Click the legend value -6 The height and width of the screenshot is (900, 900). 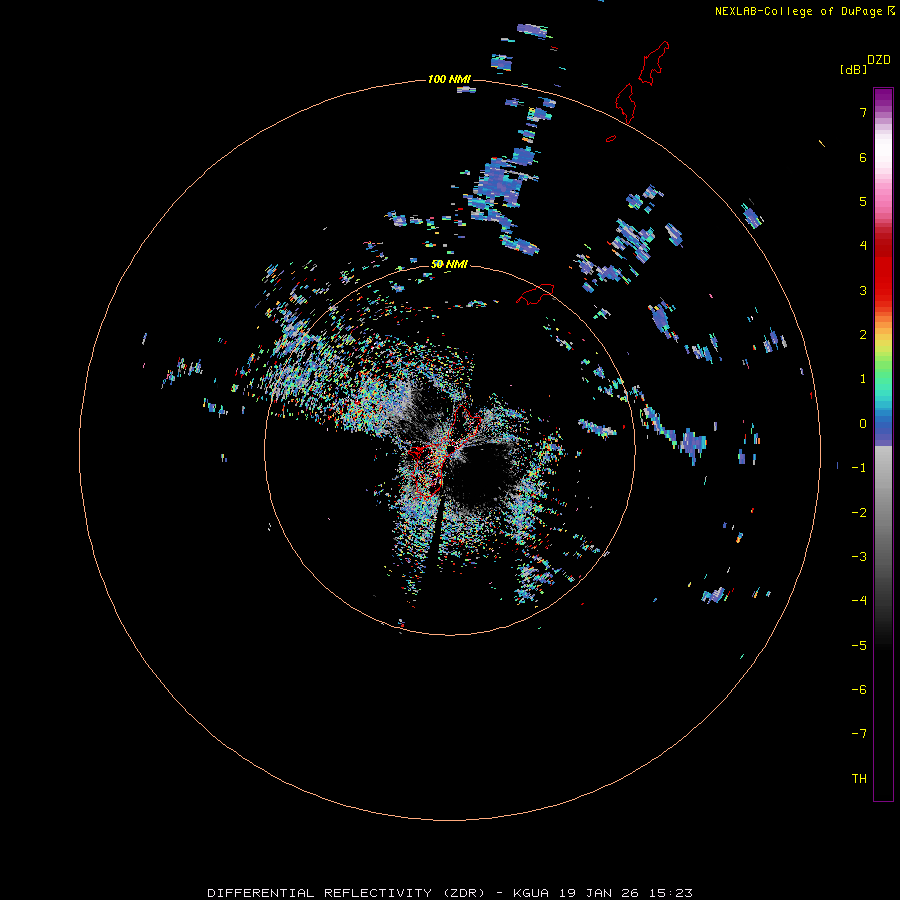pos(859,690)
